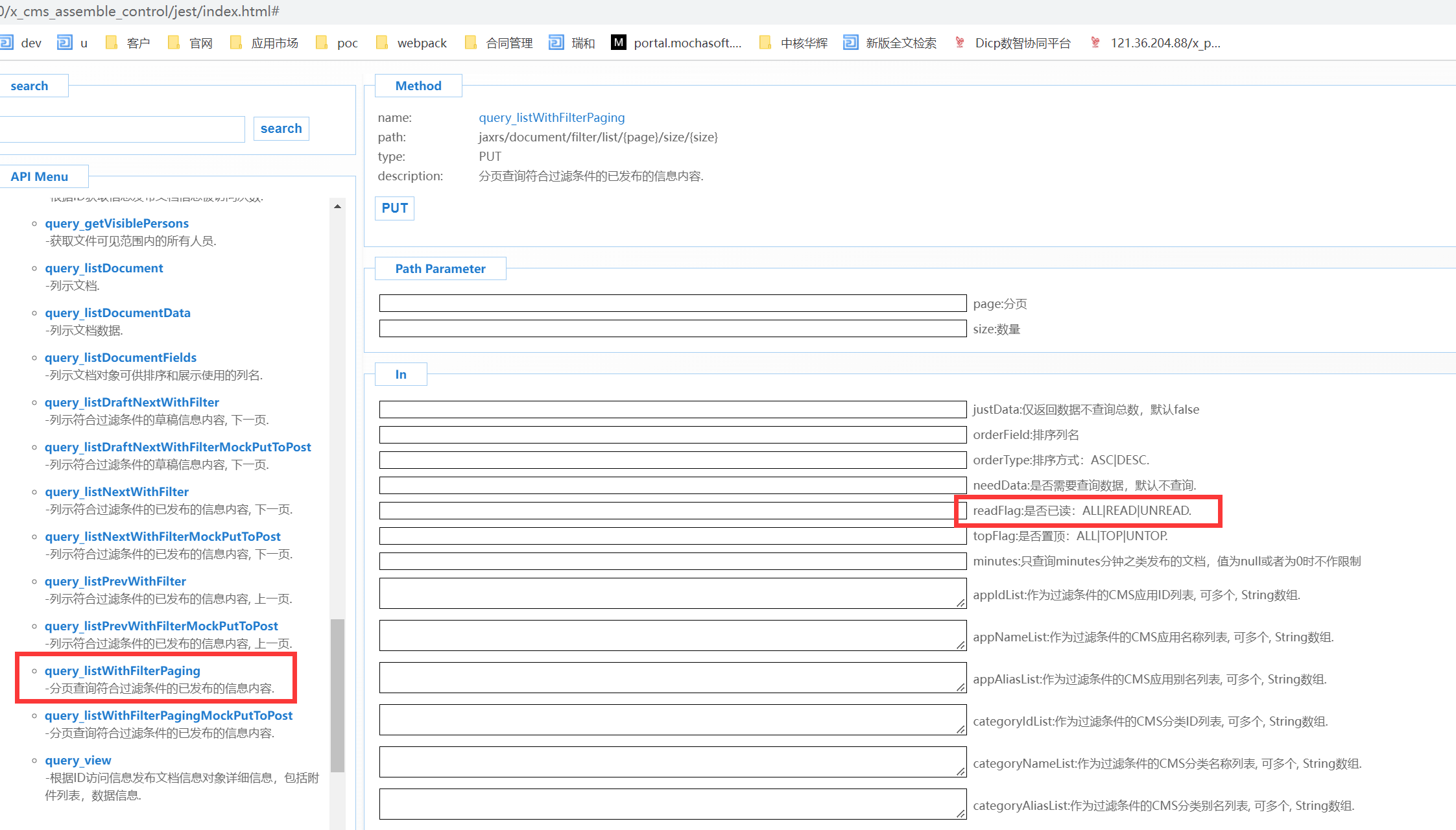The width and height of the screenshot is (1456, 830).
Task: Click the API menu scrollbar thumb
Action: [337, 695]
